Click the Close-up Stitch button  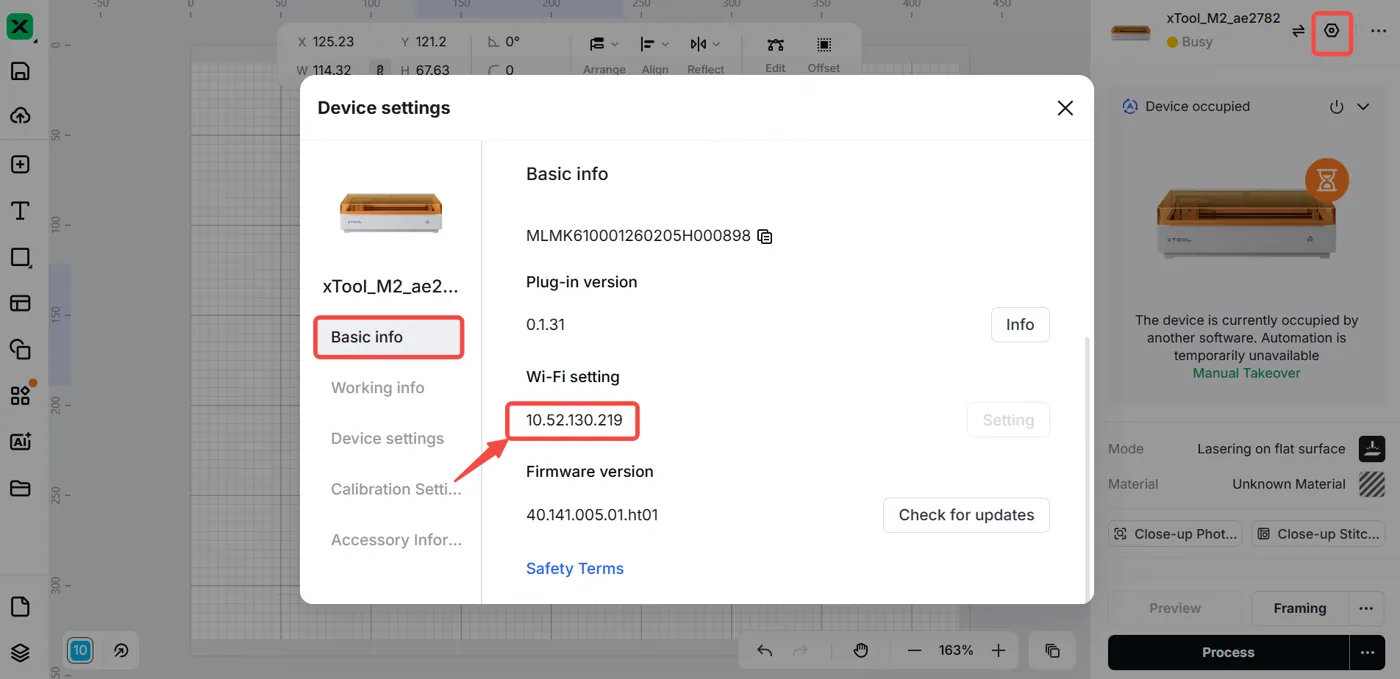click(1318, 534)
